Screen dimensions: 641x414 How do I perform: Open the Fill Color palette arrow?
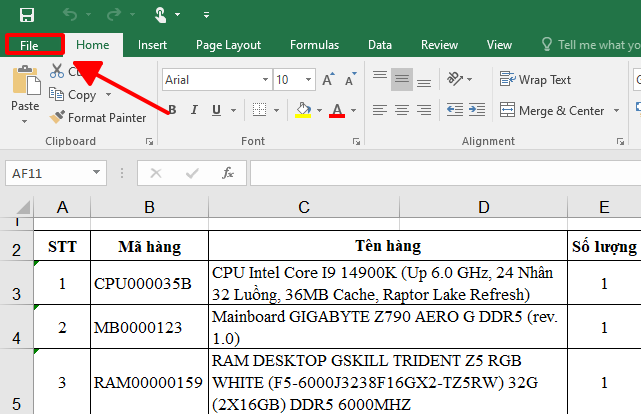[x=320, y=110]
